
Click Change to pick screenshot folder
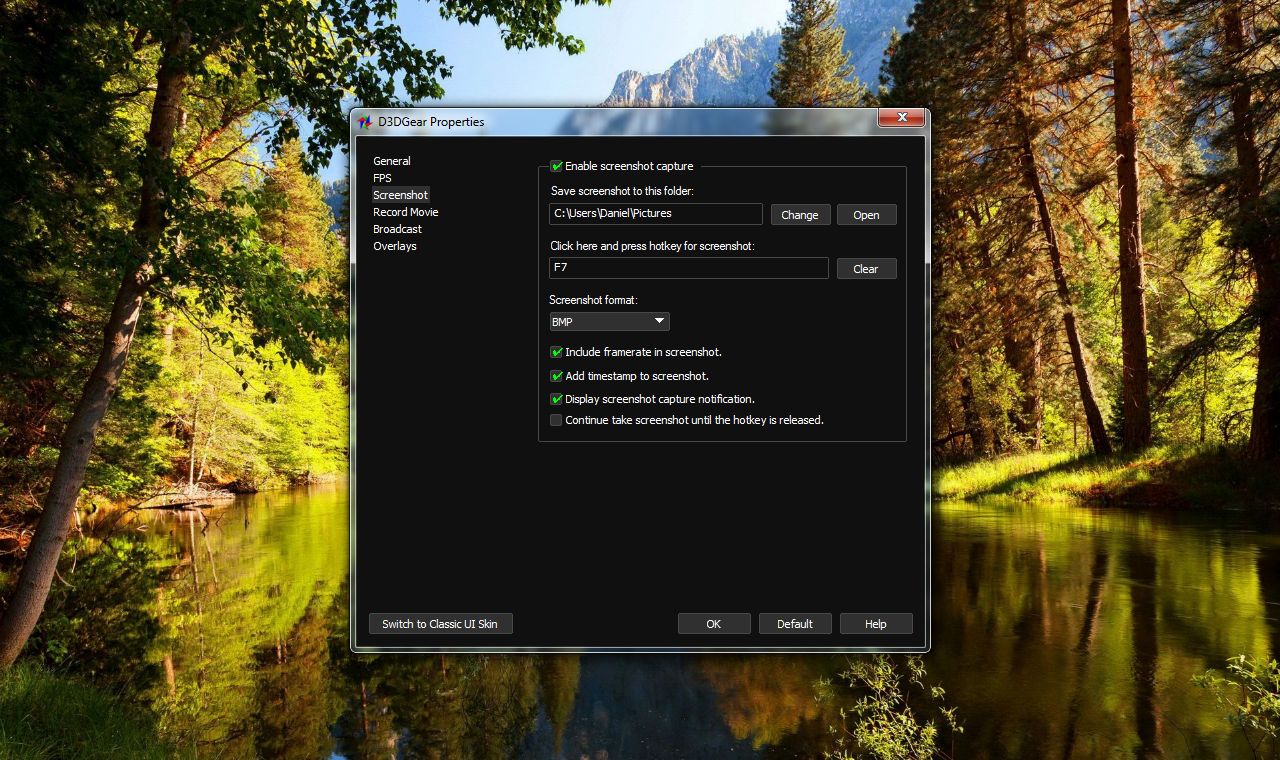(x=800, y=215)
